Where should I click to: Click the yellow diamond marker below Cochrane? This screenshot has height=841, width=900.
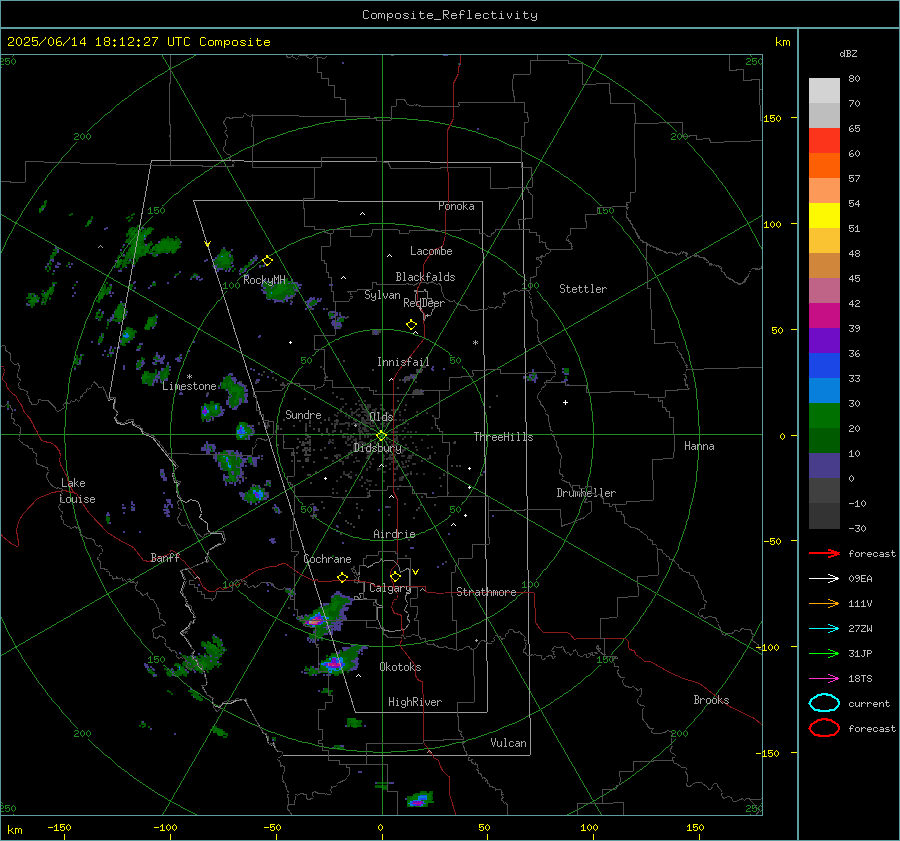[x=343, y=577]
